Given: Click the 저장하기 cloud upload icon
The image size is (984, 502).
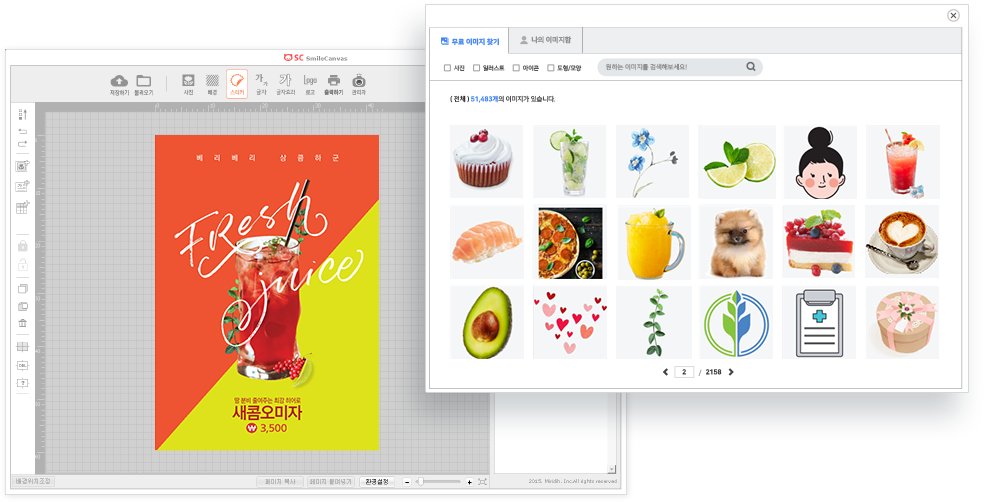Looking at the screenshot, I should tap(119, 81).
